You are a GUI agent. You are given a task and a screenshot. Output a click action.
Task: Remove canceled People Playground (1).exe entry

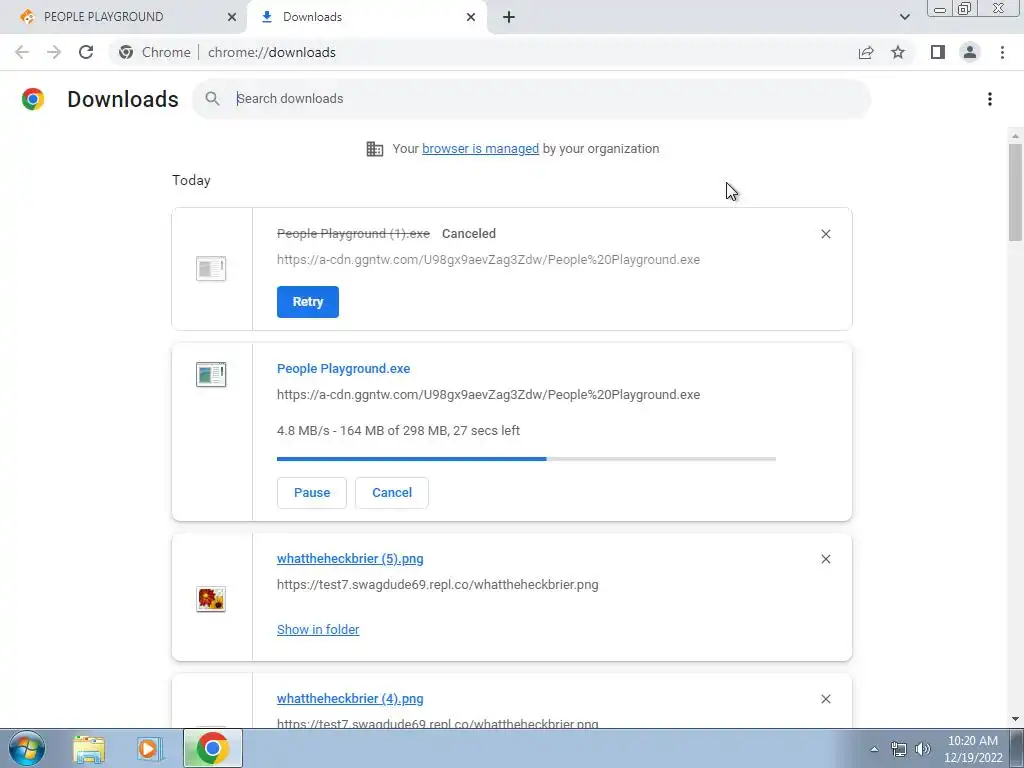tap(825, 234)
